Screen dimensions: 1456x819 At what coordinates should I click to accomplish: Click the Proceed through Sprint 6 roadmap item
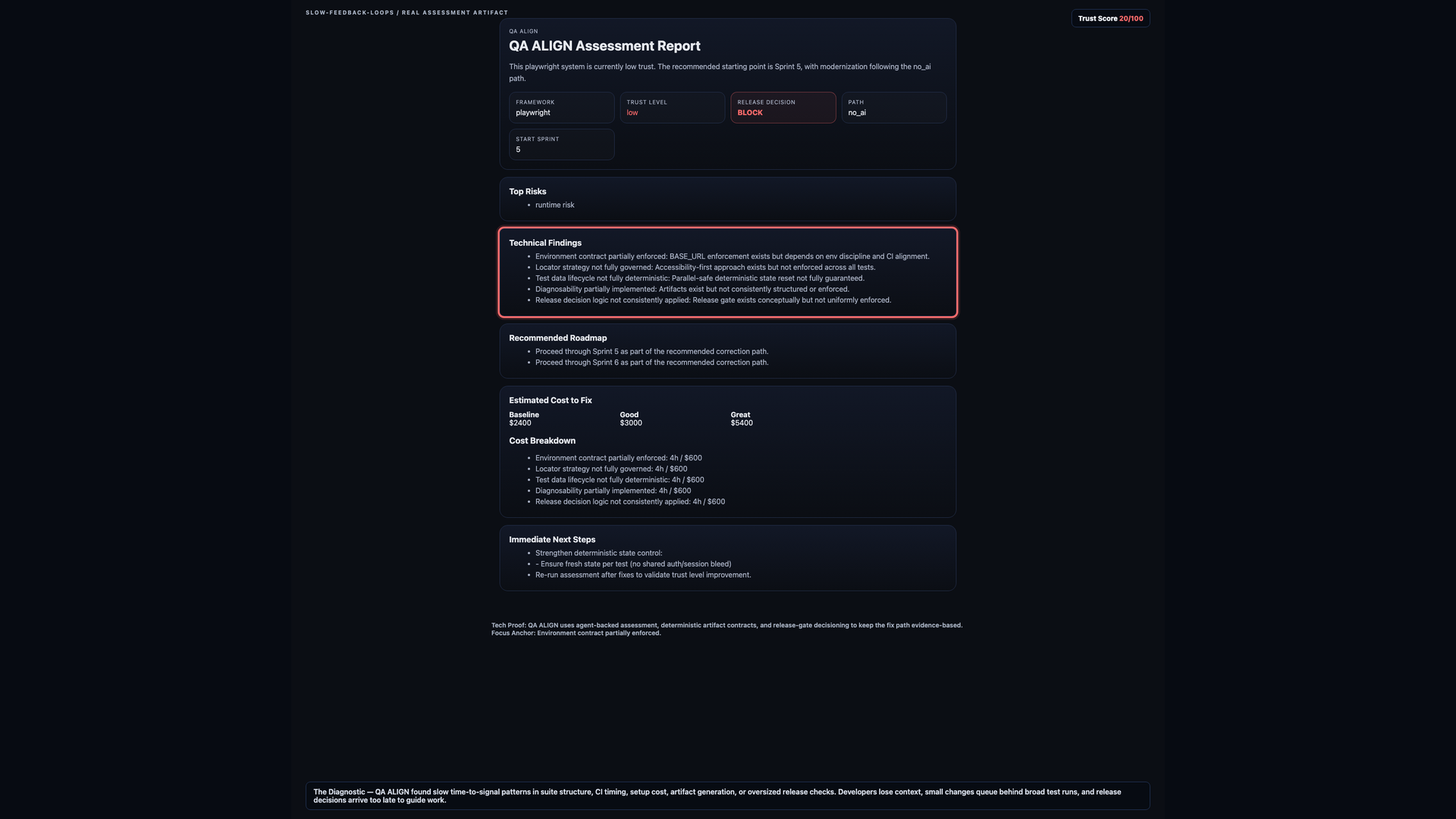point(651,362)
